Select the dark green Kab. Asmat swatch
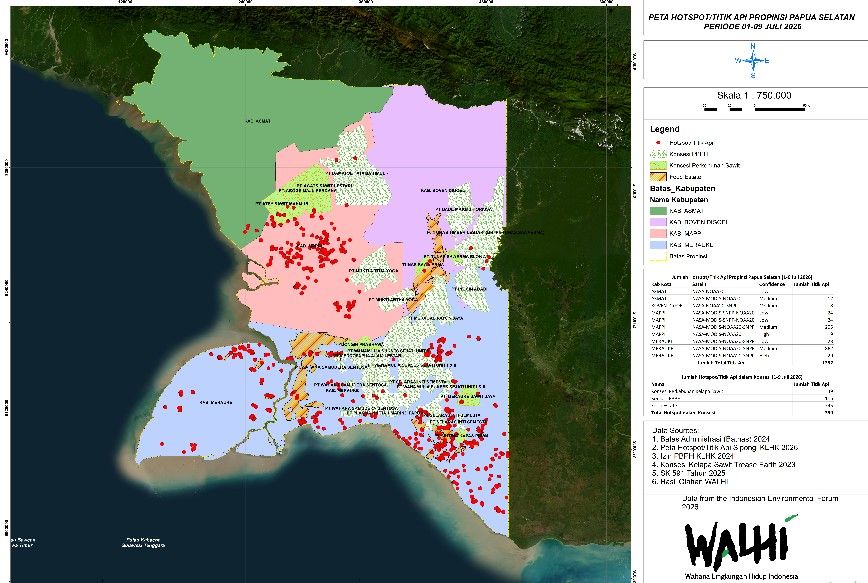The image size is (868, 583). point(658,210)
